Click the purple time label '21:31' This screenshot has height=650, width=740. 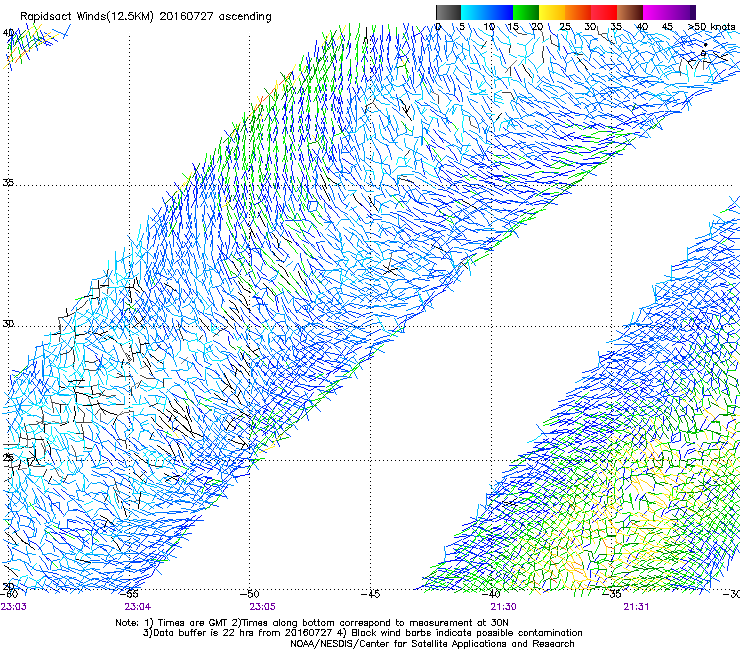(x=636, y=607)
